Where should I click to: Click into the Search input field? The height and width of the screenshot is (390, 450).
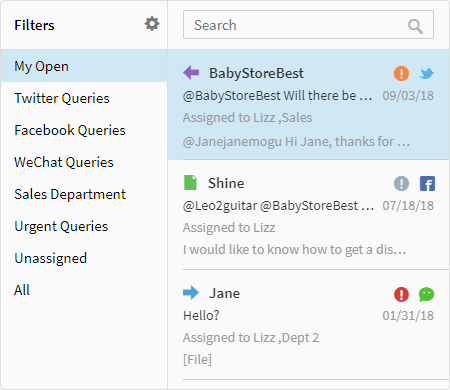308,25
